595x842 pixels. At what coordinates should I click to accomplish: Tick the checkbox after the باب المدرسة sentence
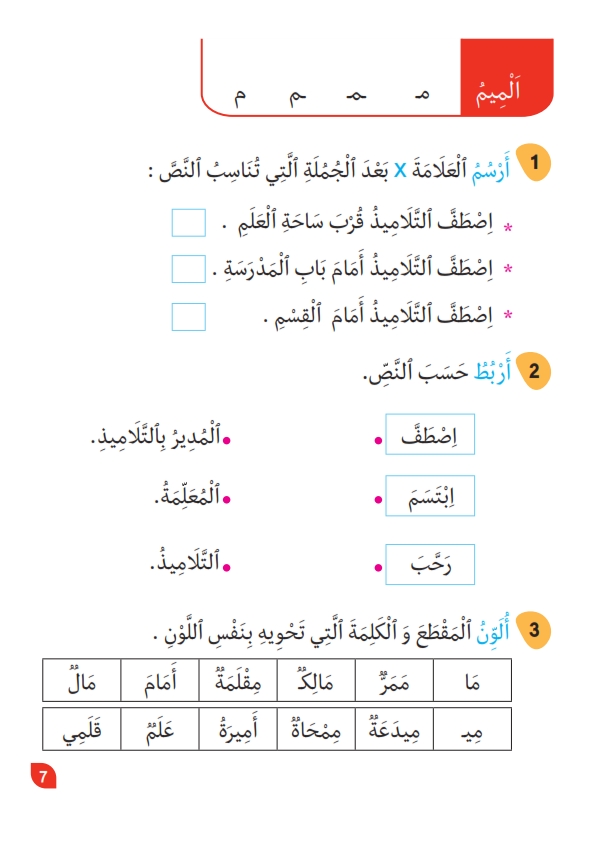pos(188,269)
